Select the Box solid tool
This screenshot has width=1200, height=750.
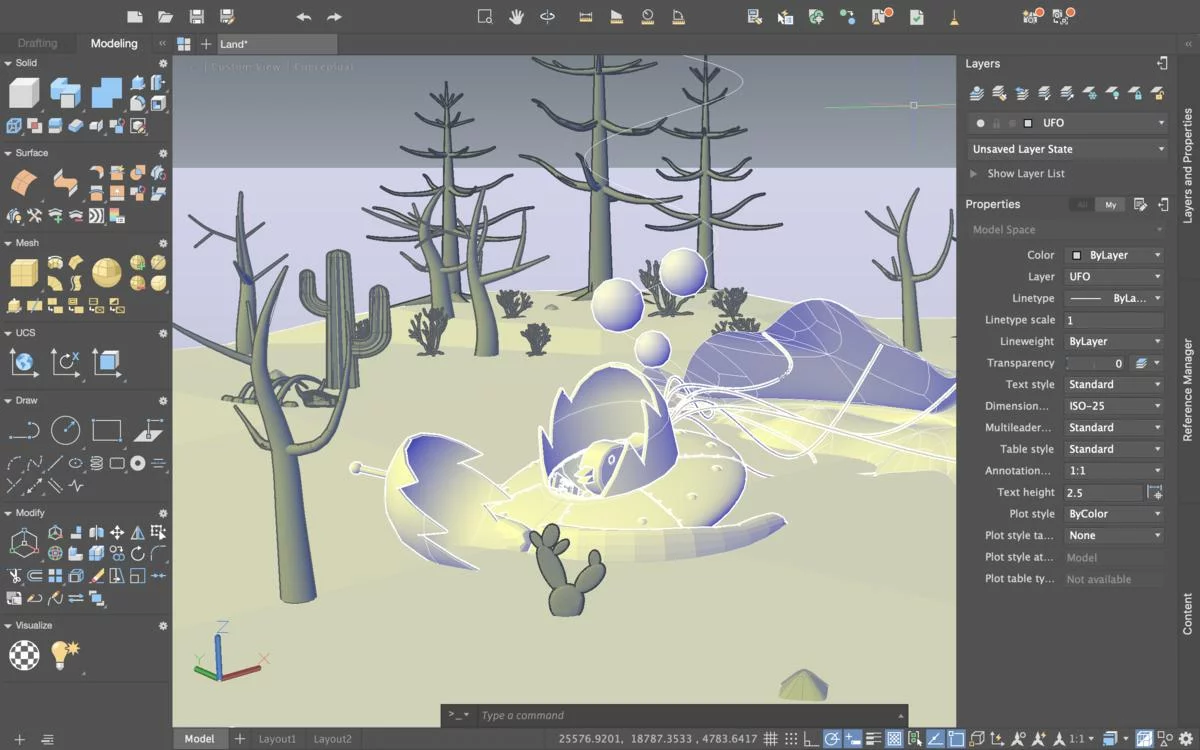(24, 93)
